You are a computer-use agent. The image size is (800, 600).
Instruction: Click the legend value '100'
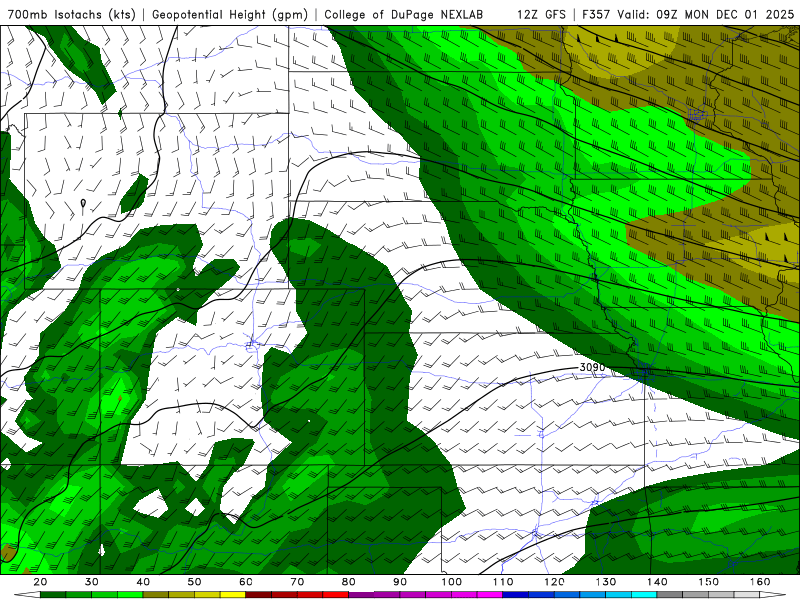(452, 582)
